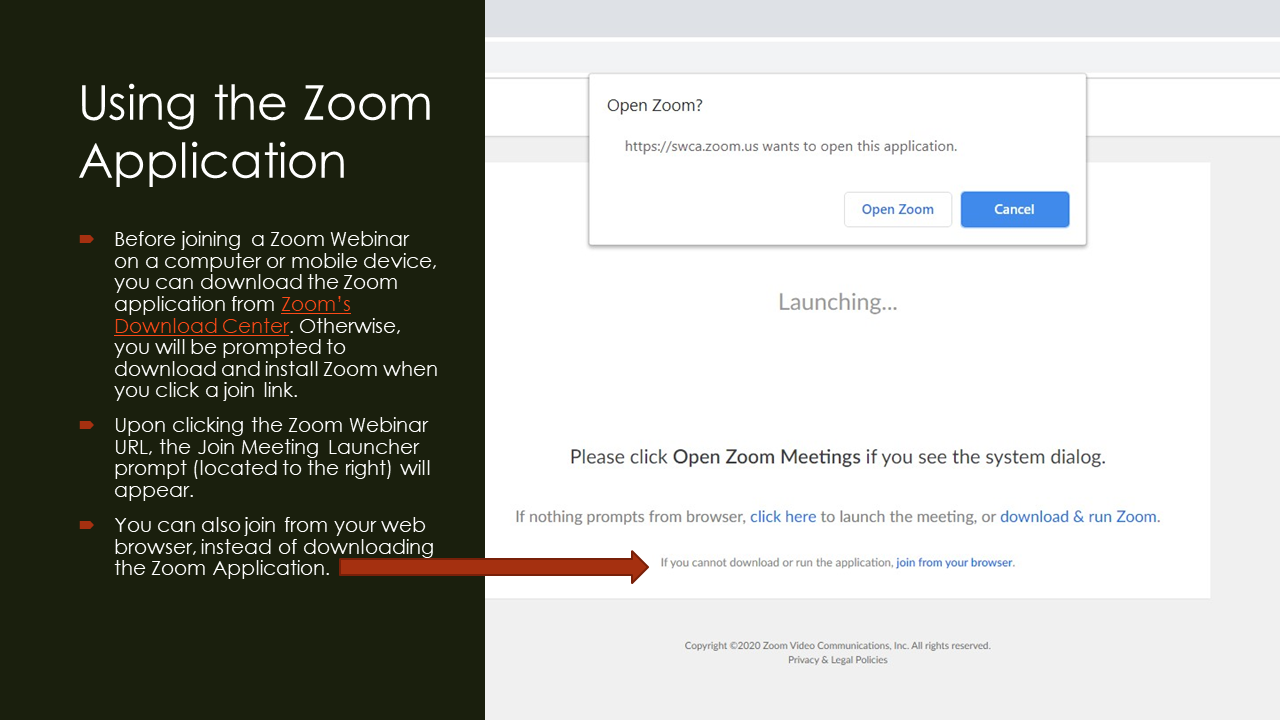Follow the 'click here' launch link

click(x=783, y=517)
